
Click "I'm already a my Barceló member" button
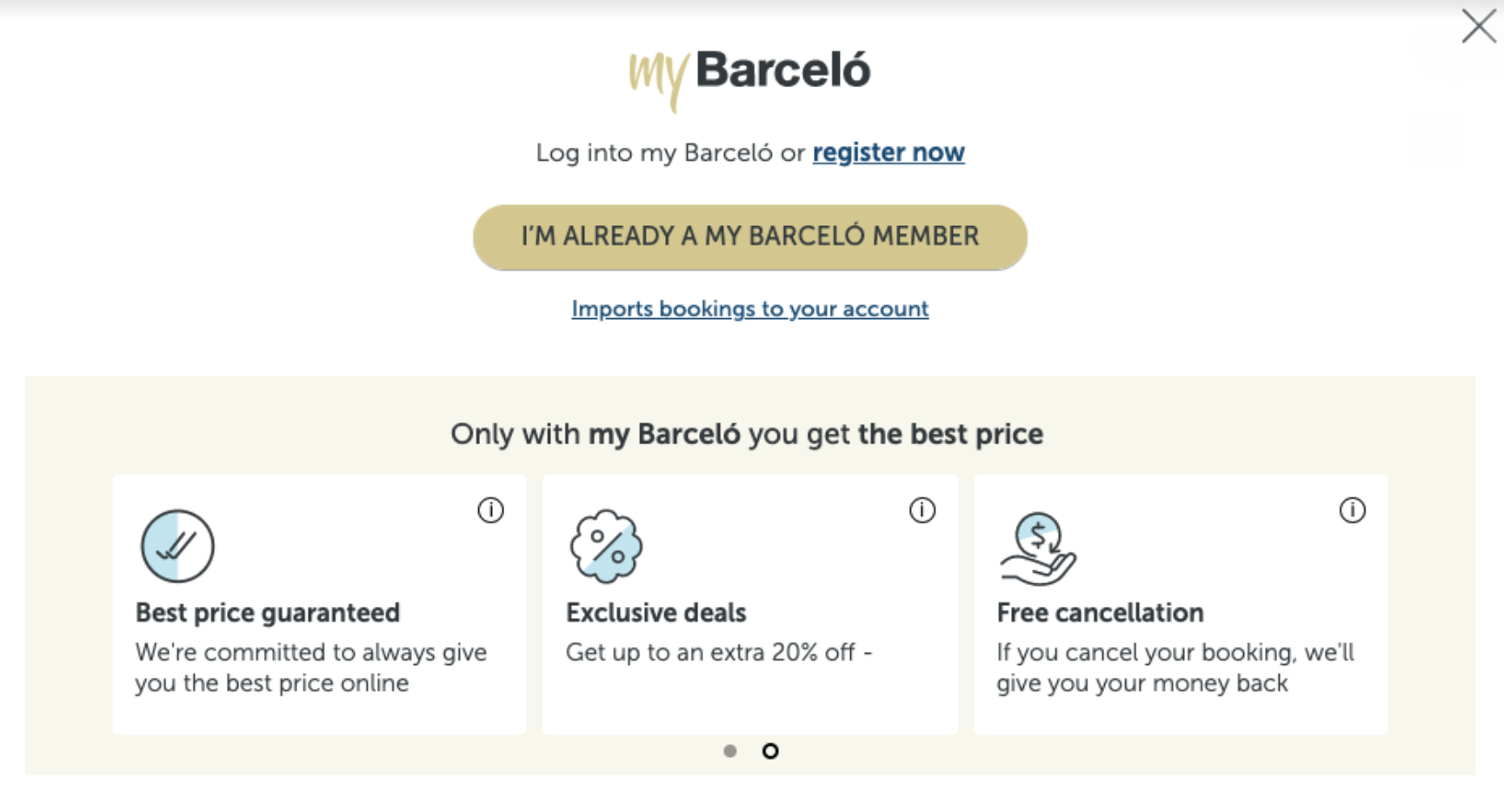[750, 237]
